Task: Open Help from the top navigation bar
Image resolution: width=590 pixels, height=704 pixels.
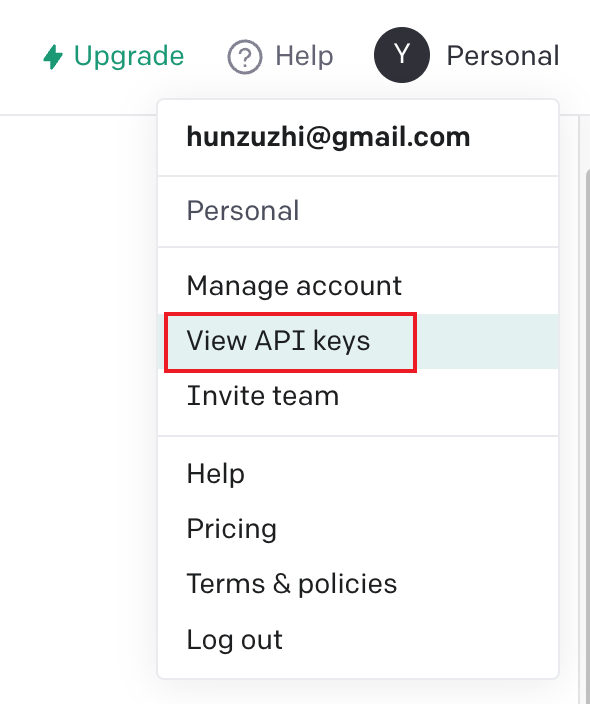Action: [281, 57]
